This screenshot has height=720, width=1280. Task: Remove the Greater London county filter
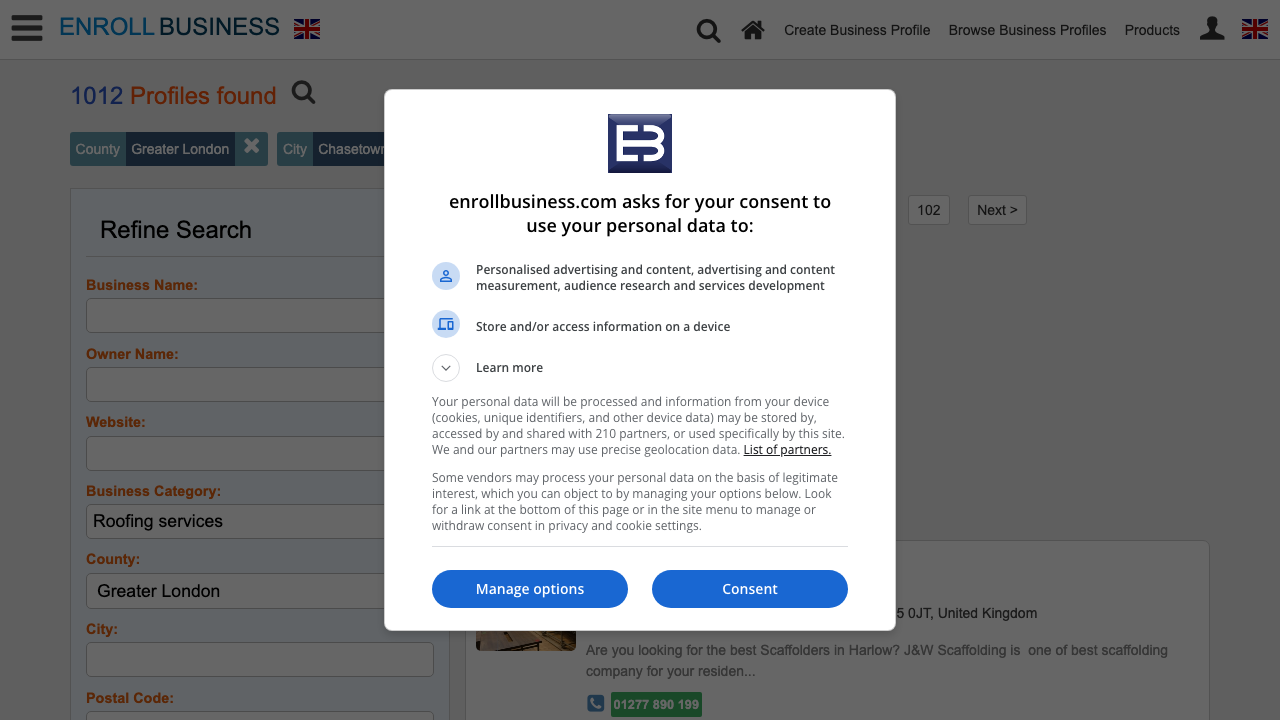tap(252, 147)
